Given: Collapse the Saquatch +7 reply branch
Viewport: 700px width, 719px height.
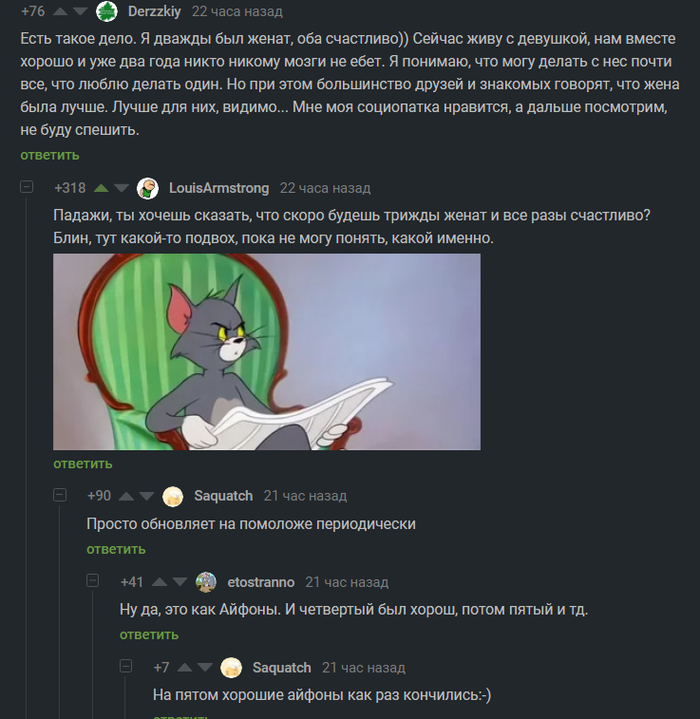Looking at the screenshot, I should [x=126, y=666].
